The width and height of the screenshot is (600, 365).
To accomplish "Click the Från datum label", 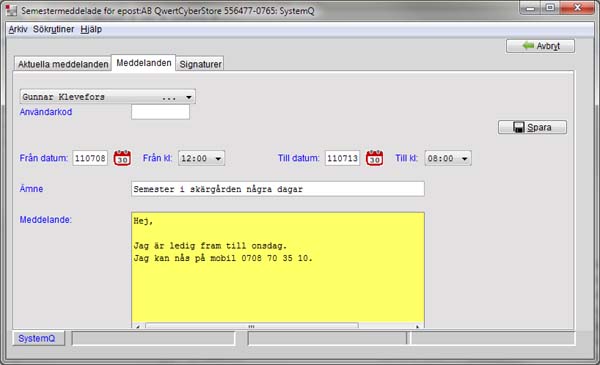I will tap(44, 158).
